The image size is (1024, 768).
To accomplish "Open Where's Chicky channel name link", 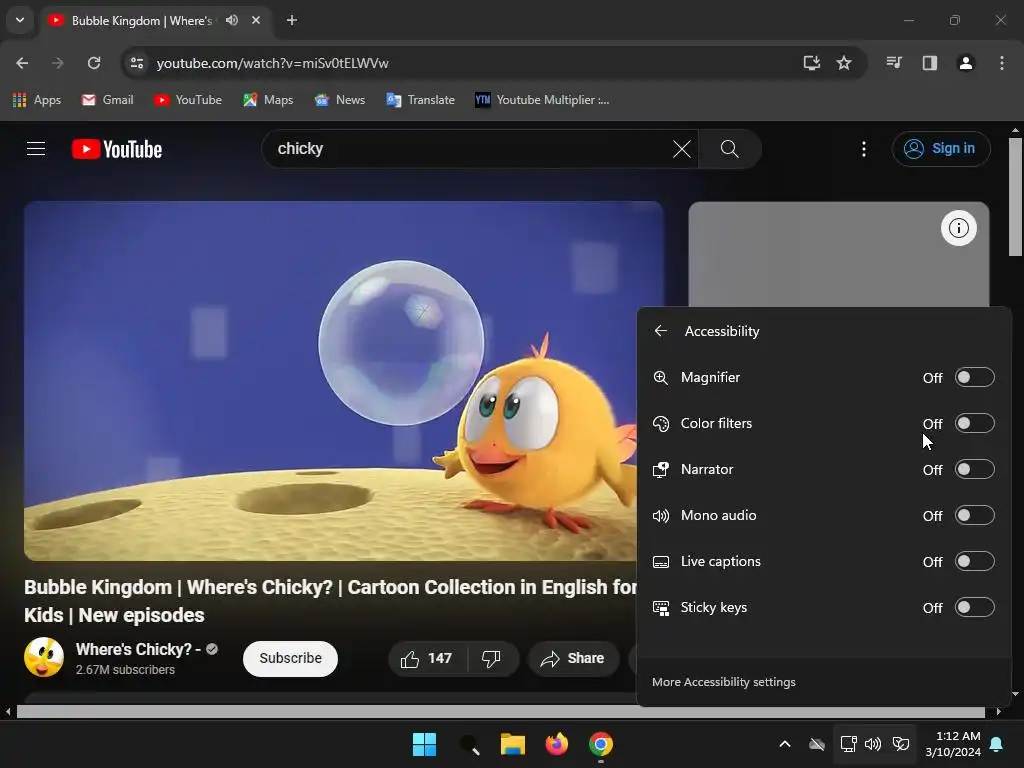I will 138,649.
